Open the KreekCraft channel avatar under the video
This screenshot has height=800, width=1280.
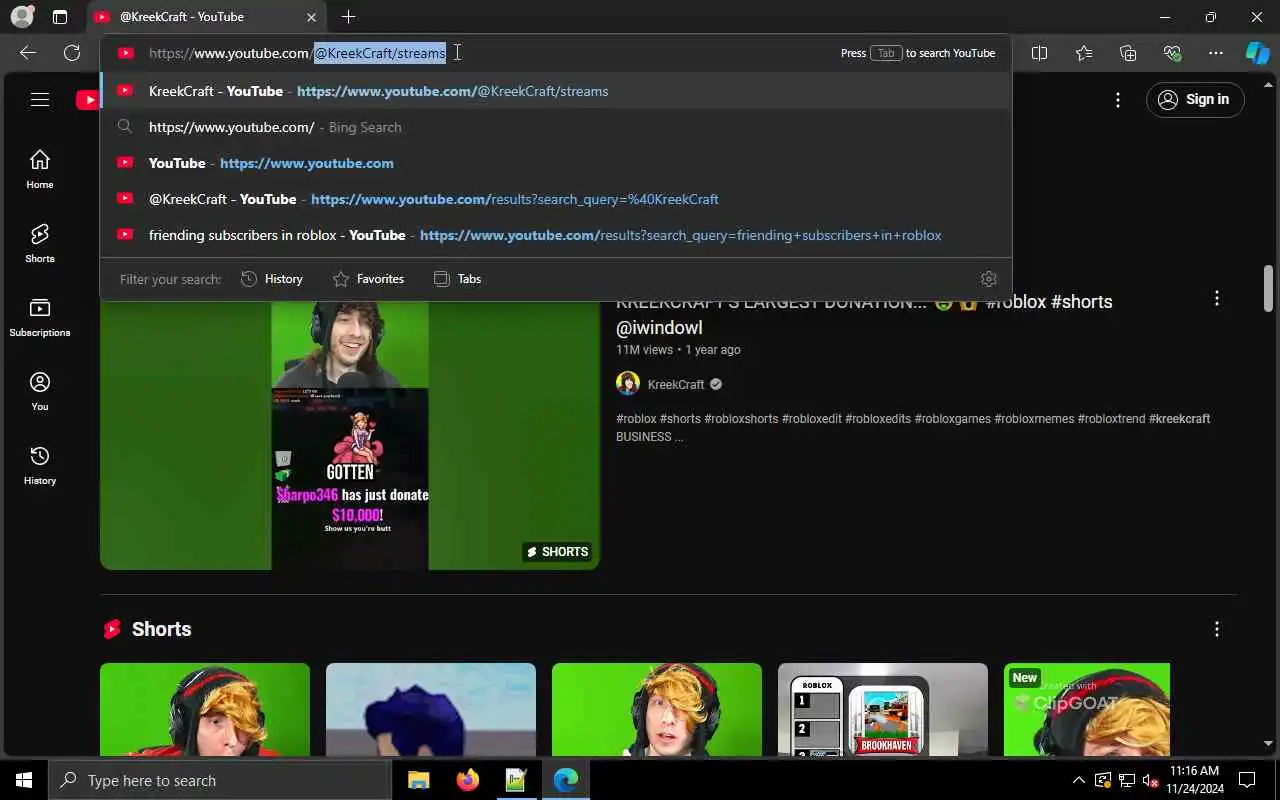[x=628, y=384]
